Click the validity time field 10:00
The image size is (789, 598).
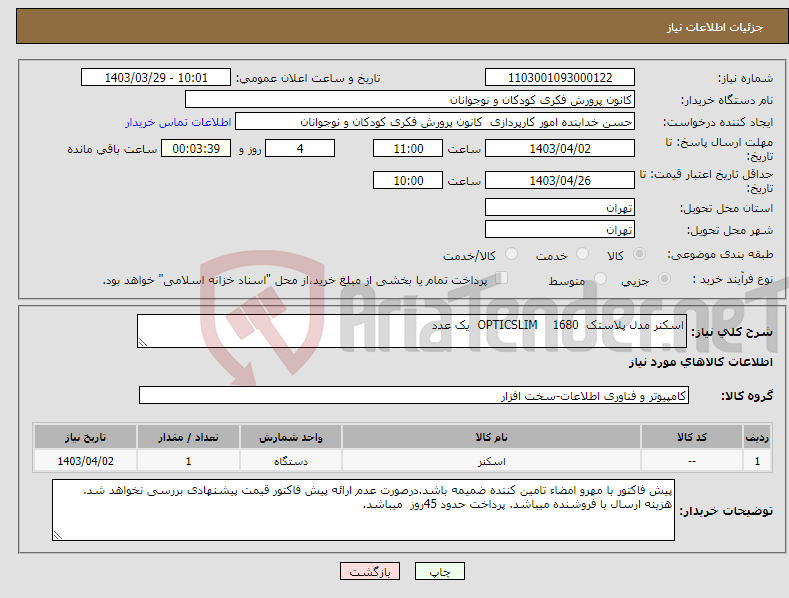click(x=408, y=180)
